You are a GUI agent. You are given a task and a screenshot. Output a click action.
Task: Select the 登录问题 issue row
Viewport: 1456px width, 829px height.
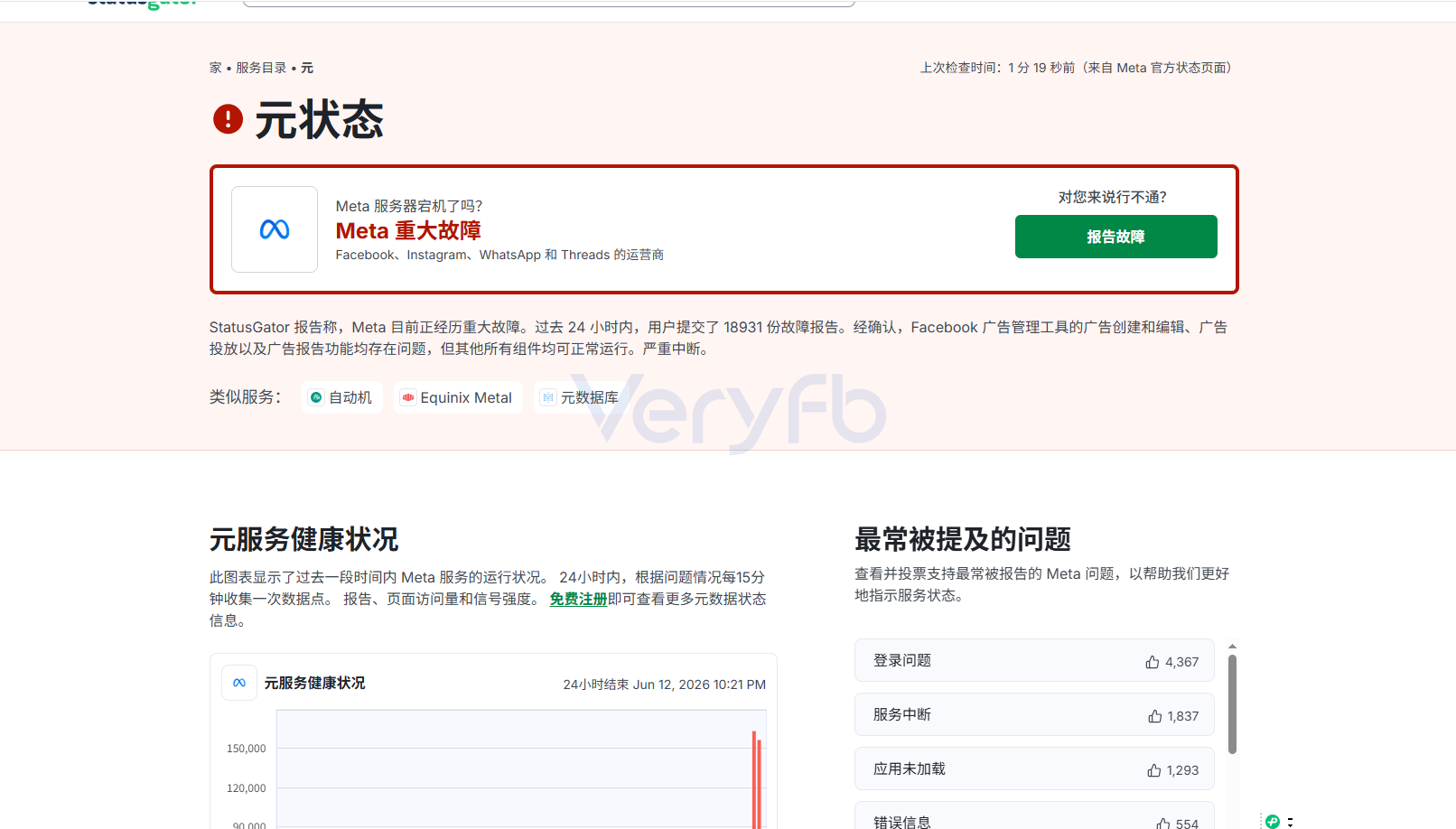(1034, 660)
